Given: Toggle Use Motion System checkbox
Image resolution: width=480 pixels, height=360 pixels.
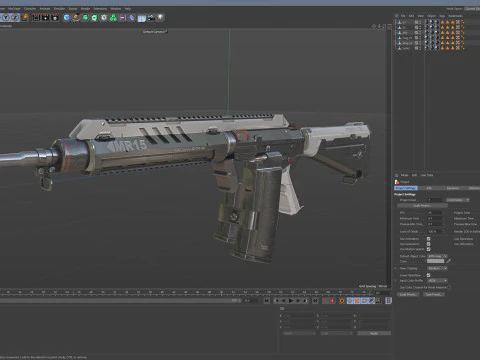Looking at the screenshot, I should coord(428,249).
